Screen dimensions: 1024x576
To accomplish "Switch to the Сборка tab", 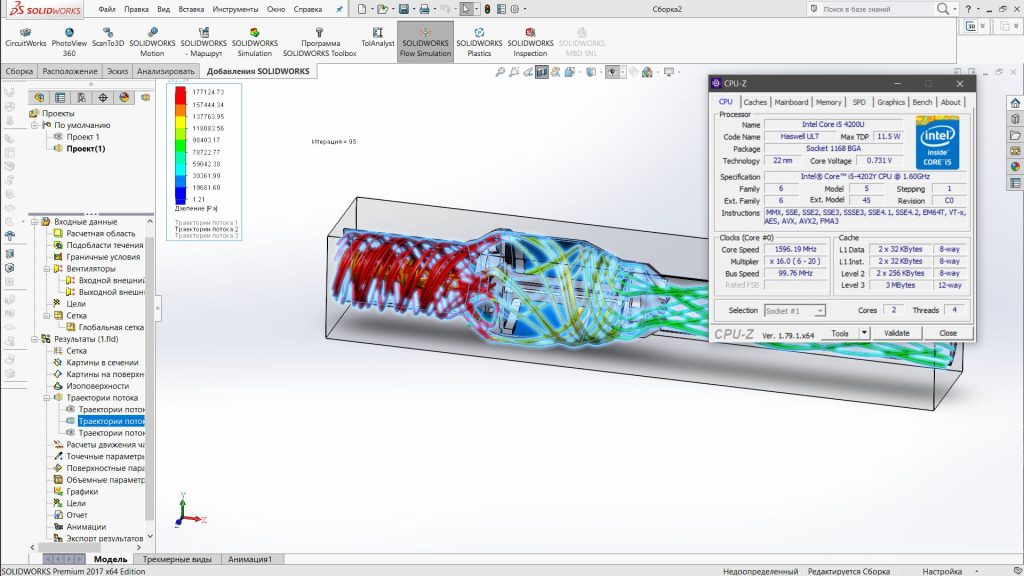I will click(x=19, y=71).
